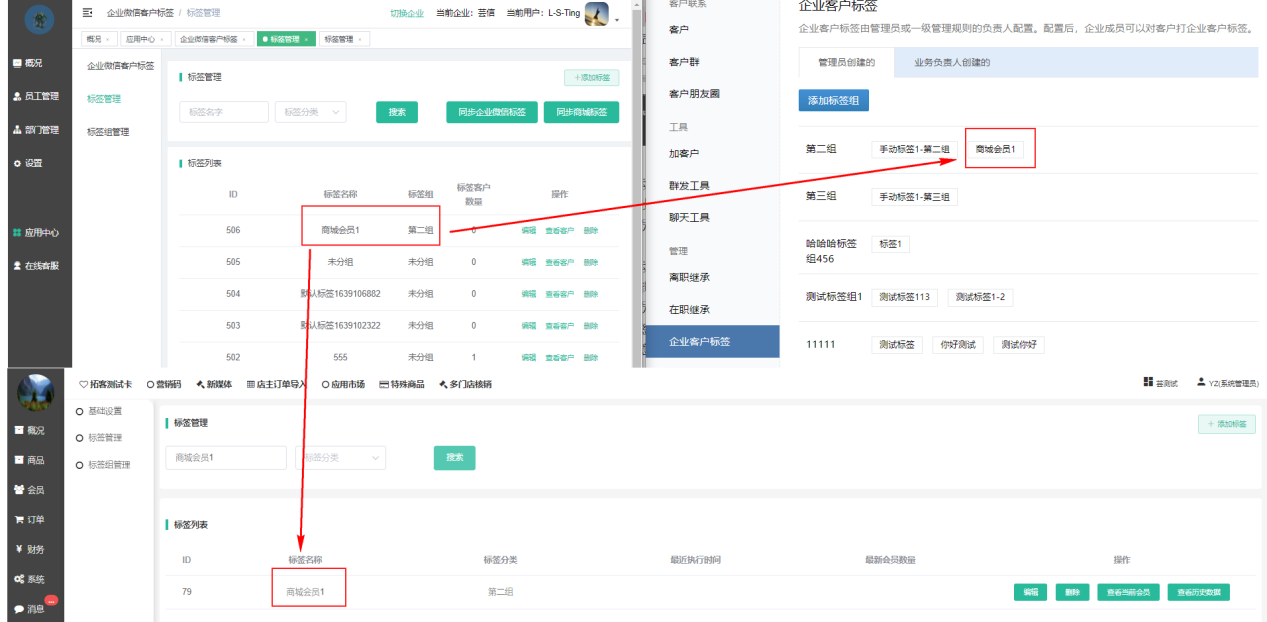This screenshot has height=622, width=1267.
Task: Click 查看当前会员 for tag 79
Action: (1129, 592)
